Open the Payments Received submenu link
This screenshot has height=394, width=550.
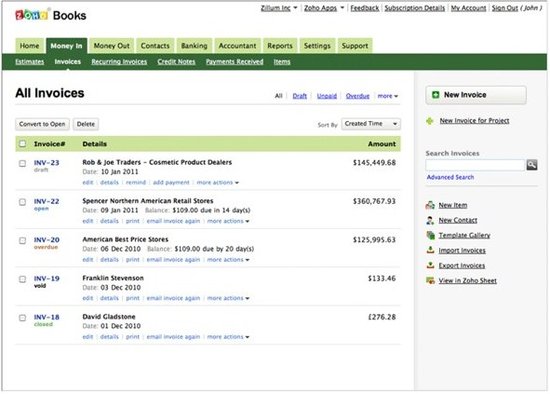(234, 62)
